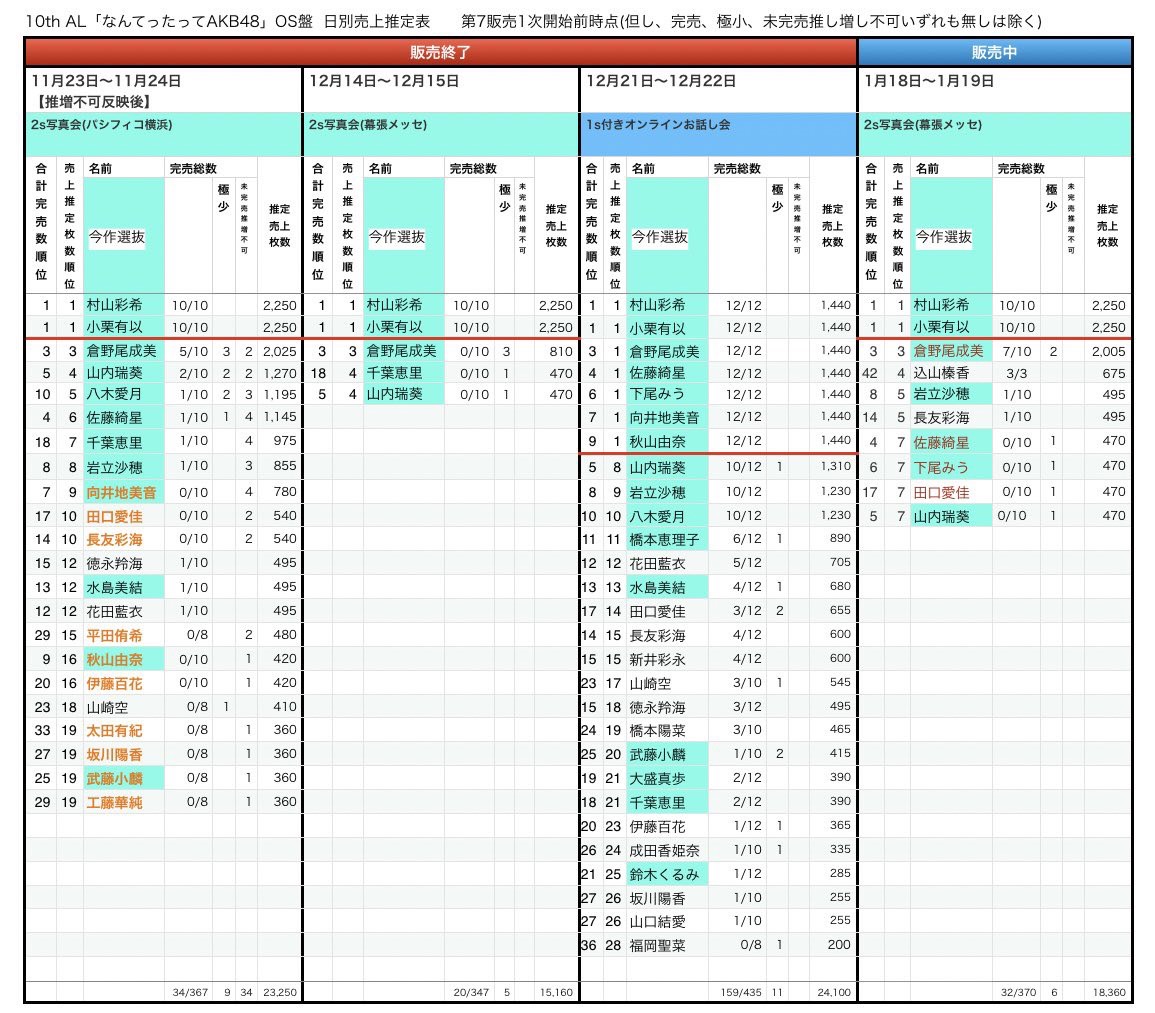Click the total 24,100 at the table bottom
The image size is (1155, 1013).
pos(834,992)
